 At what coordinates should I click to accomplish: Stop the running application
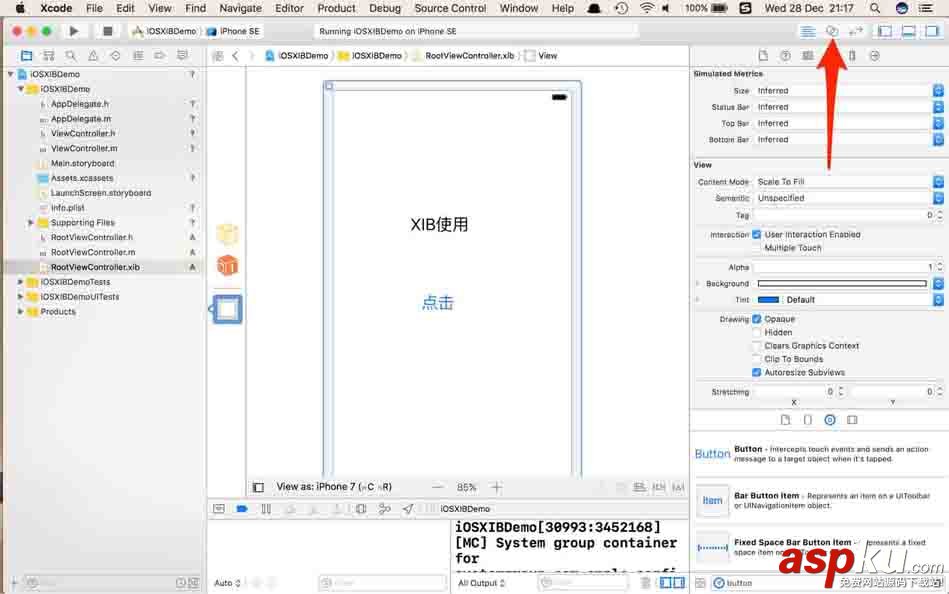pyautogui.click(x=106, y=30)
